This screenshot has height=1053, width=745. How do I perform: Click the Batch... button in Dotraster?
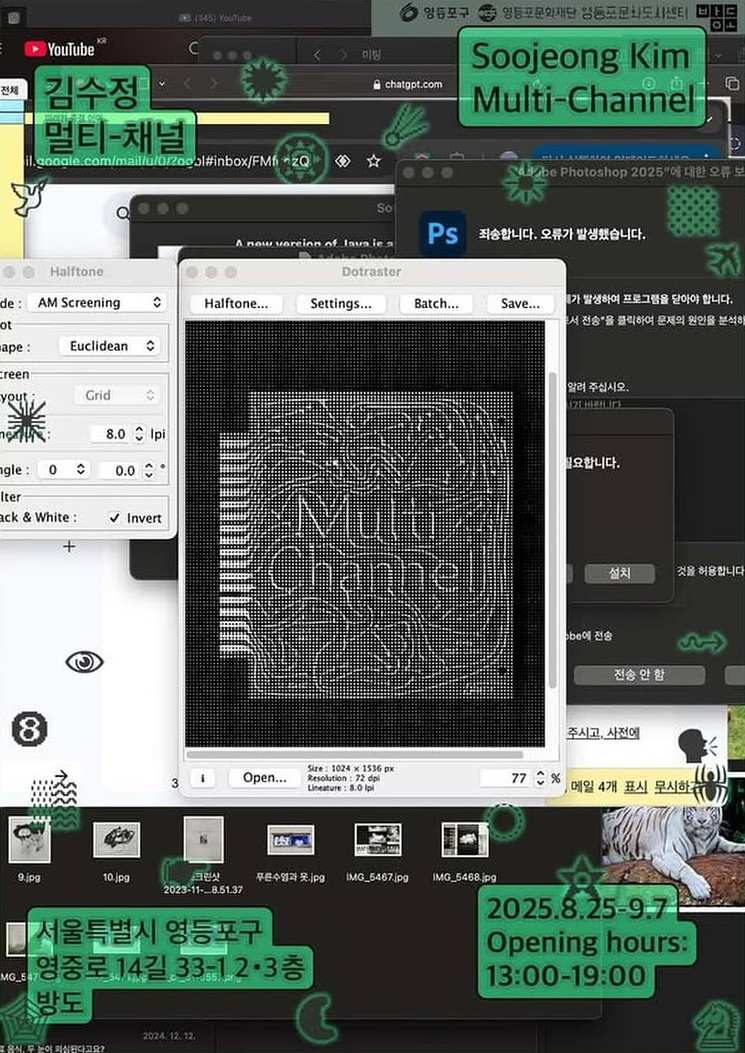click(436, 304)
